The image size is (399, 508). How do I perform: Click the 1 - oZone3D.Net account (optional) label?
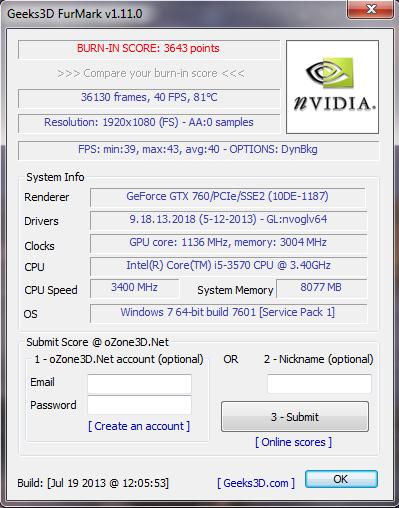(119, 359)
